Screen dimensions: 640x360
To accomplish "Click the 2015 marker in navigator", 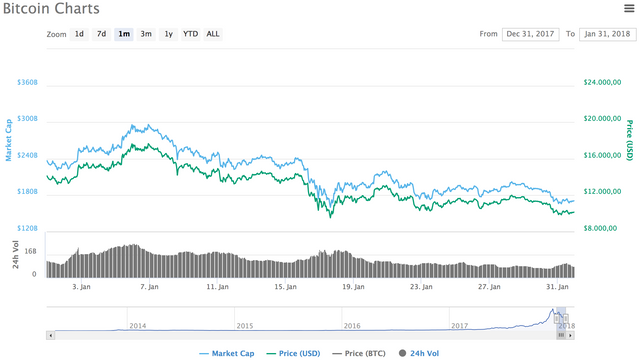I will [x=245, y=326].
